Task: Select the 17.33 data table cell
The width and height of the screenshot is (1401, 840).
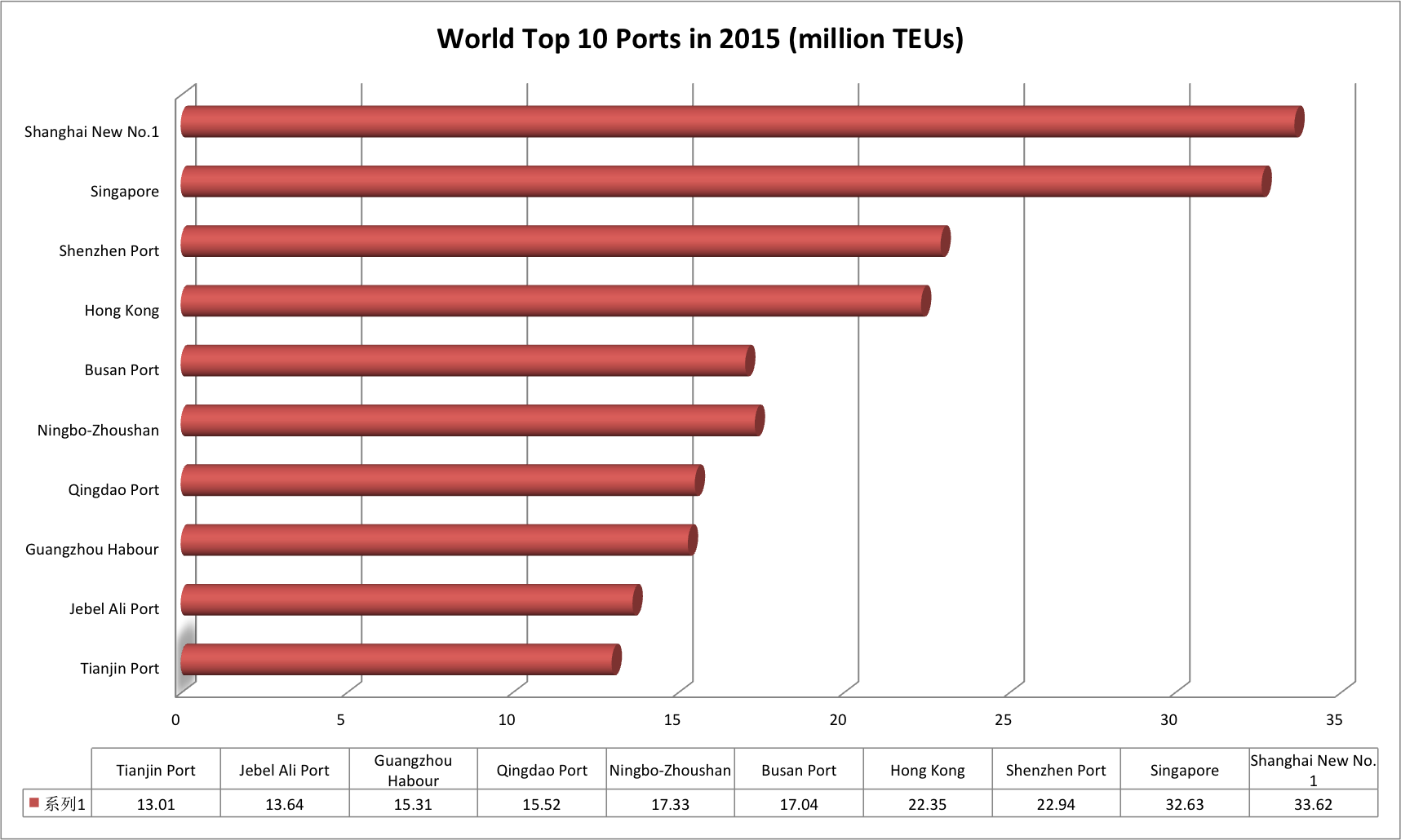Action: (670, 804)
